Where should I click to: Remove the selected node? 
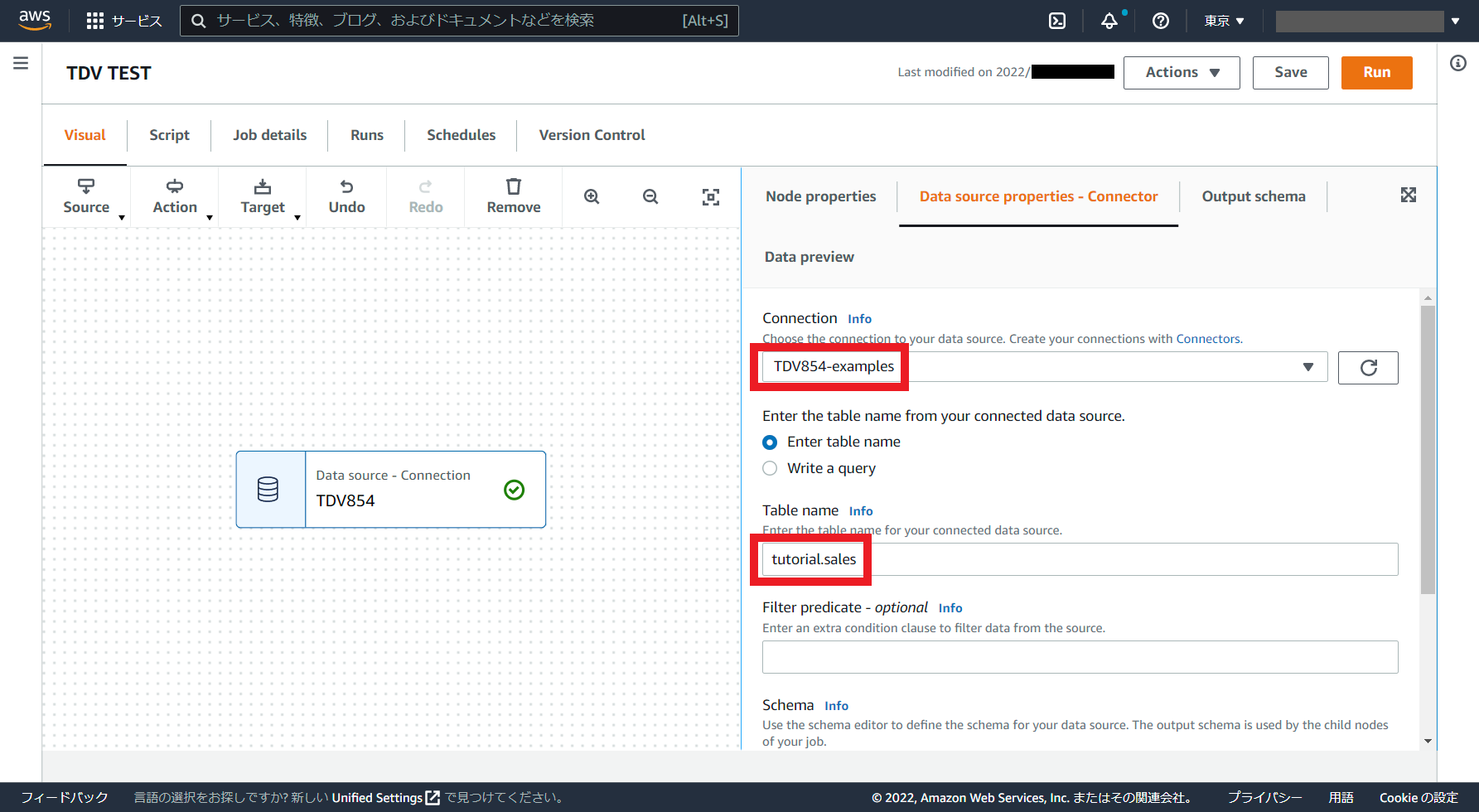coord(514,197)
